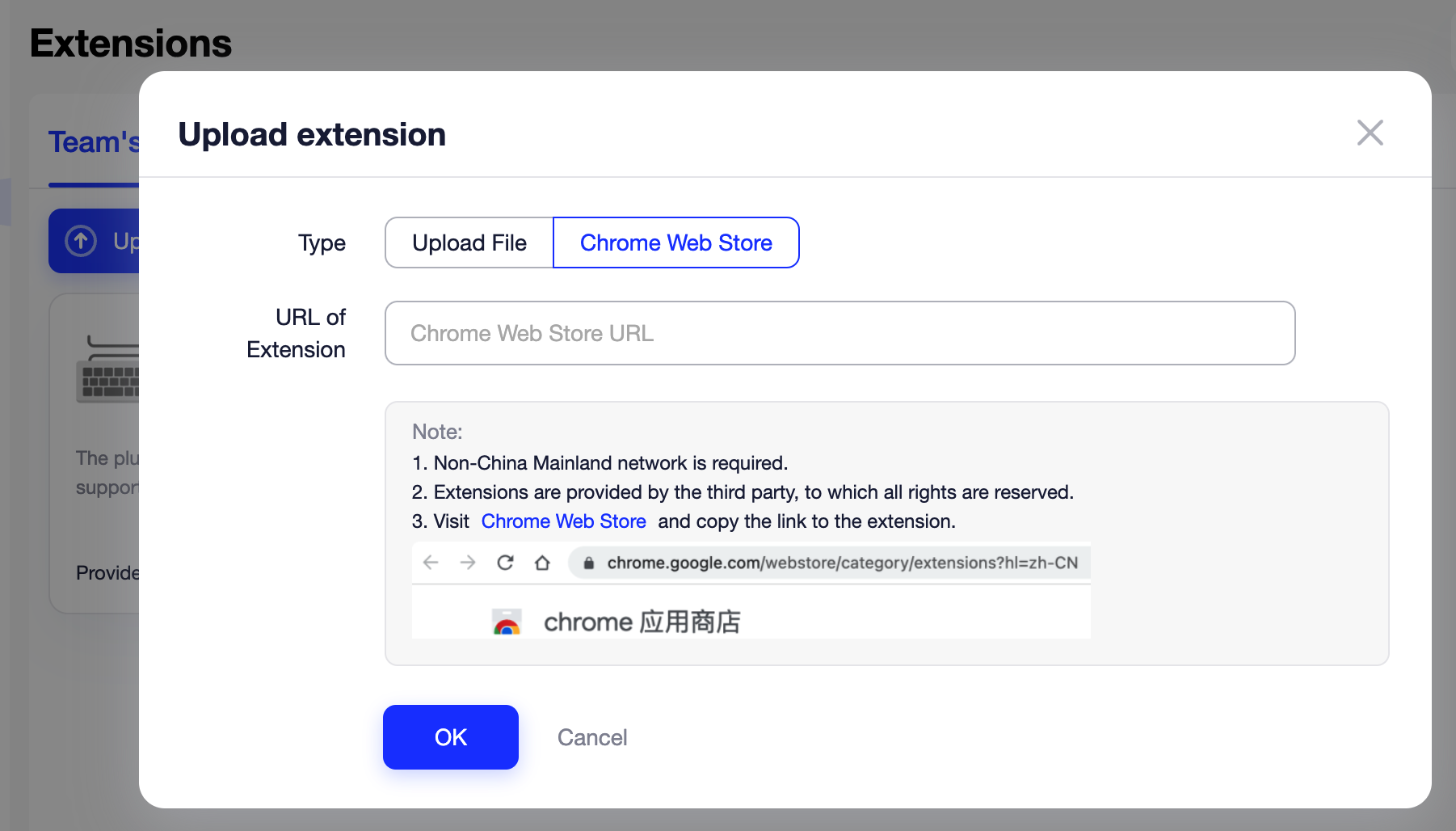1456x831 pixels.
Task: Dismiss the dialog with the X icon
Action: 1370,133
